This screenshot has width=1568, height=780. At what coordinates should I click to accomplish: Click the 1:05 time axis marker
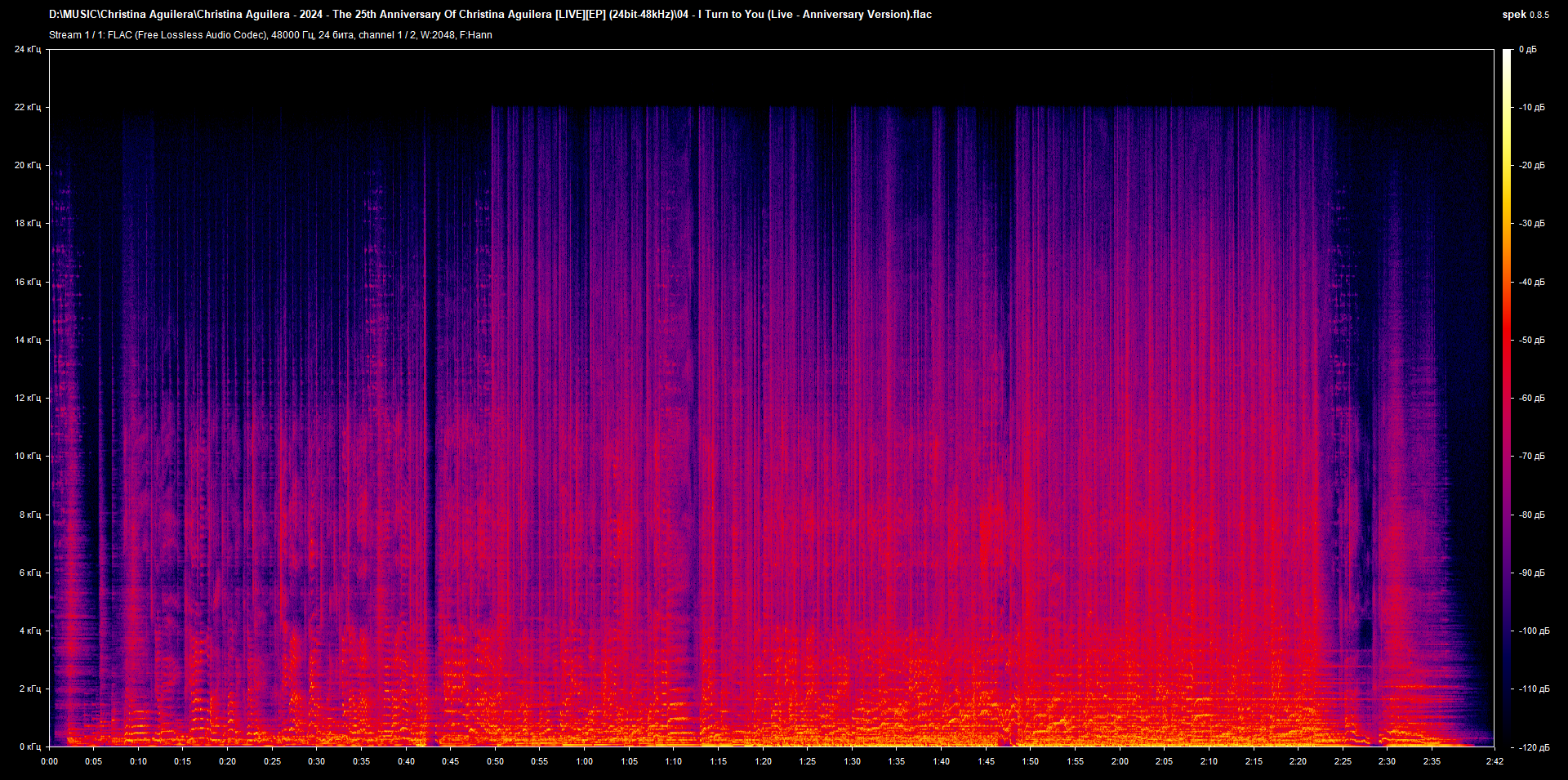[x=629, y=761]
